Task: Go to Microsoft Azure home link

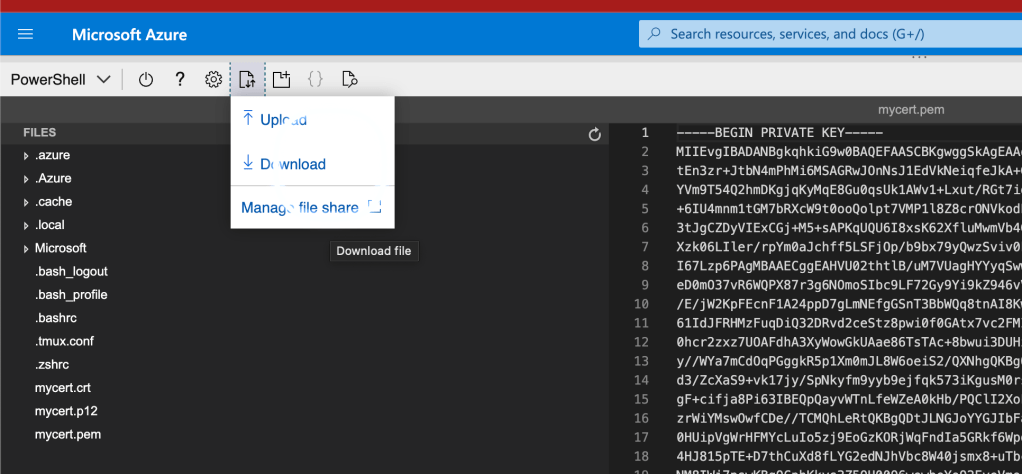Action: pyautogui.click(x=129, y=34)
